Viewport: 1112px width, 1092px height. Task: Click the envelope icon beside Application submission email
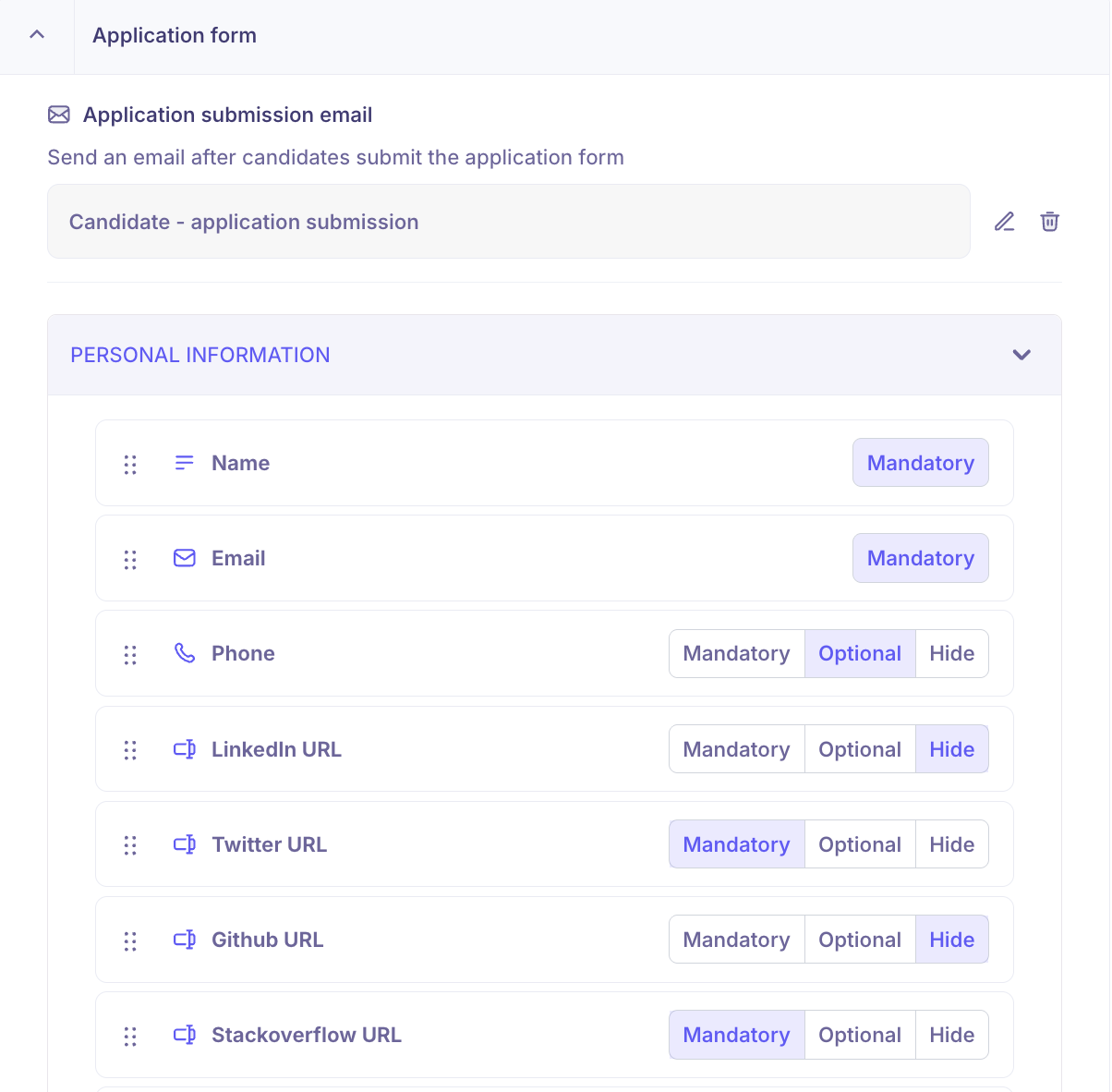(x=59, y=115)
